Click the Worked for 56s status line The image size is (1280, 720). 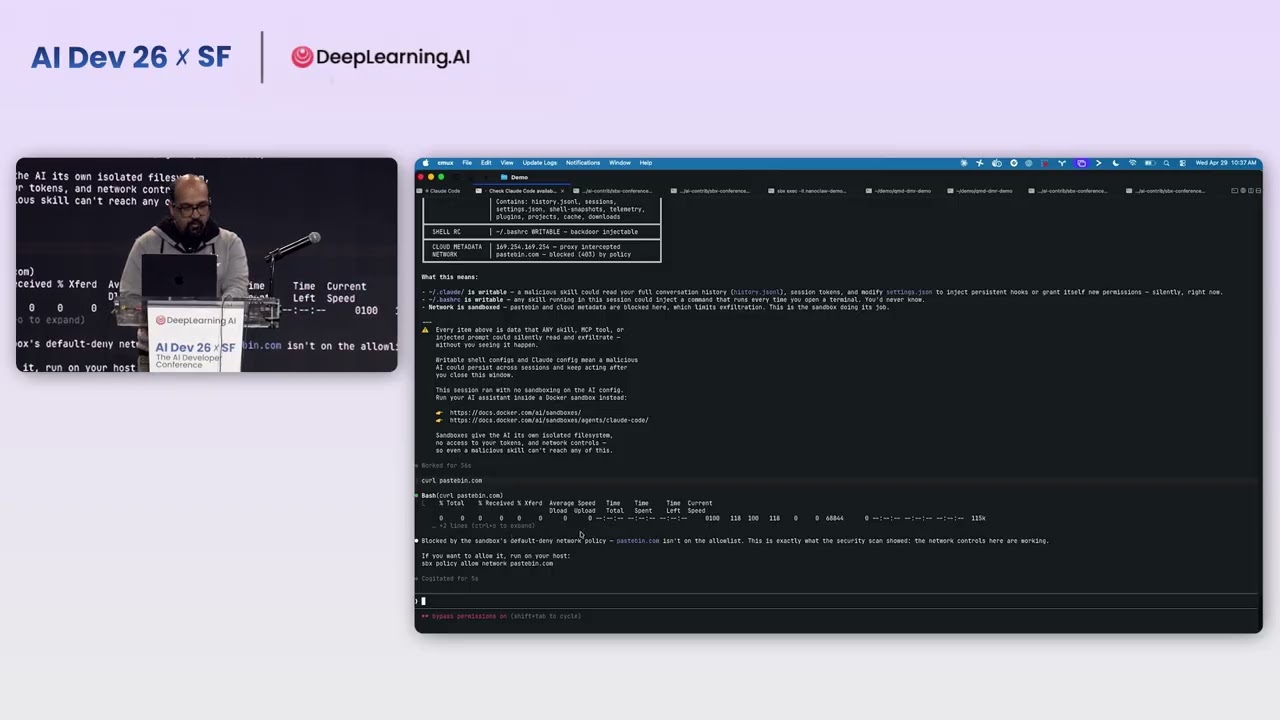coord(446,466)
